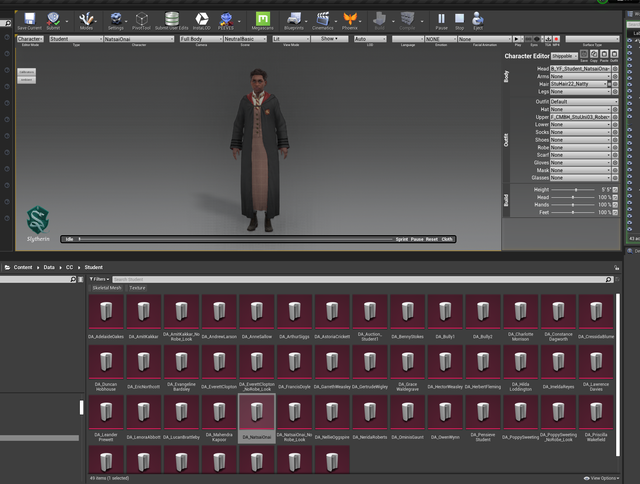The height and width of the screenshot is (484, 640).
Task: Open the View Mode dropdown showing Lit
Action: [291, 39]
